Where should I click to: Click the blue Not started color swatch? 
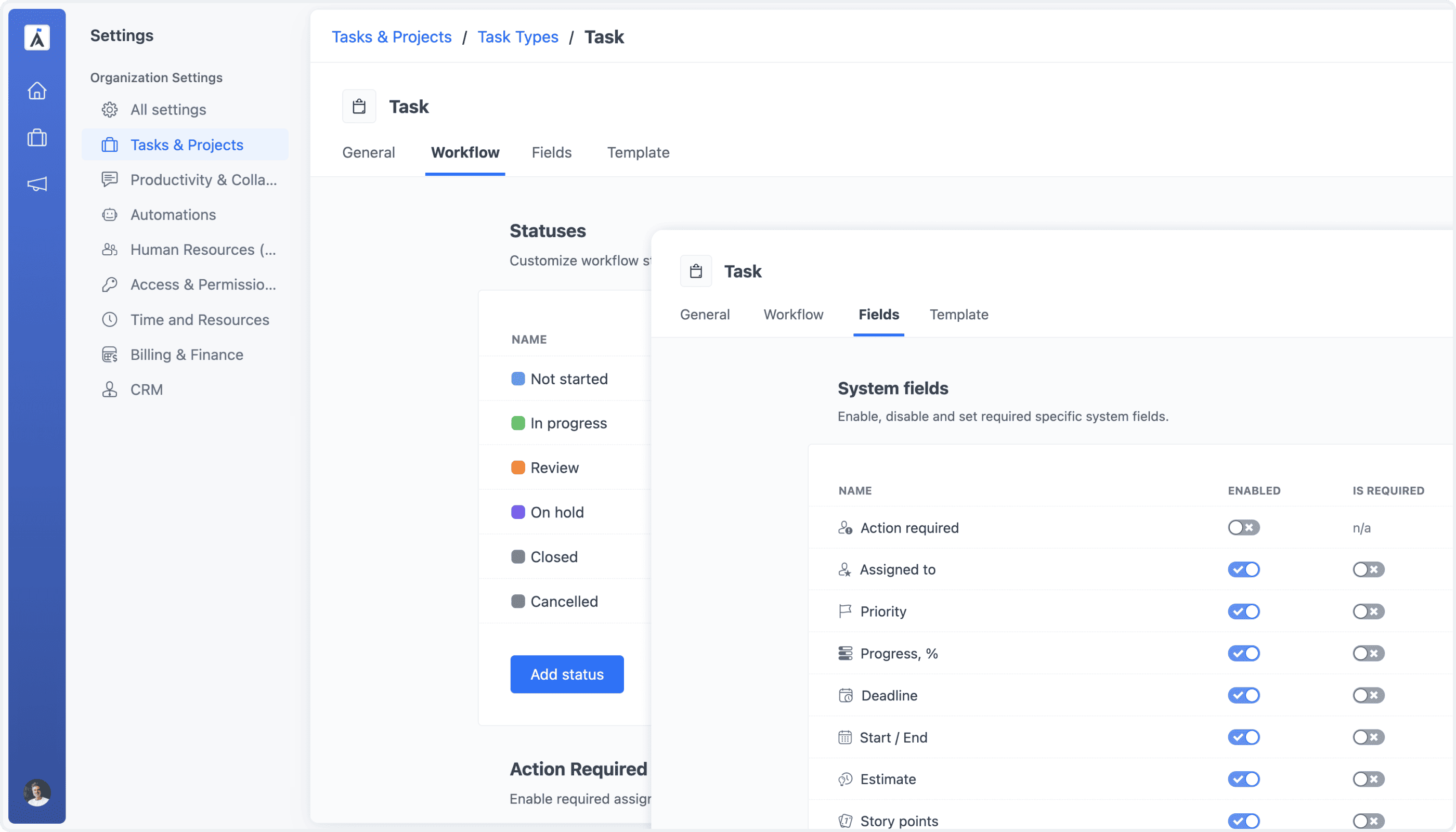click(518, 379)
